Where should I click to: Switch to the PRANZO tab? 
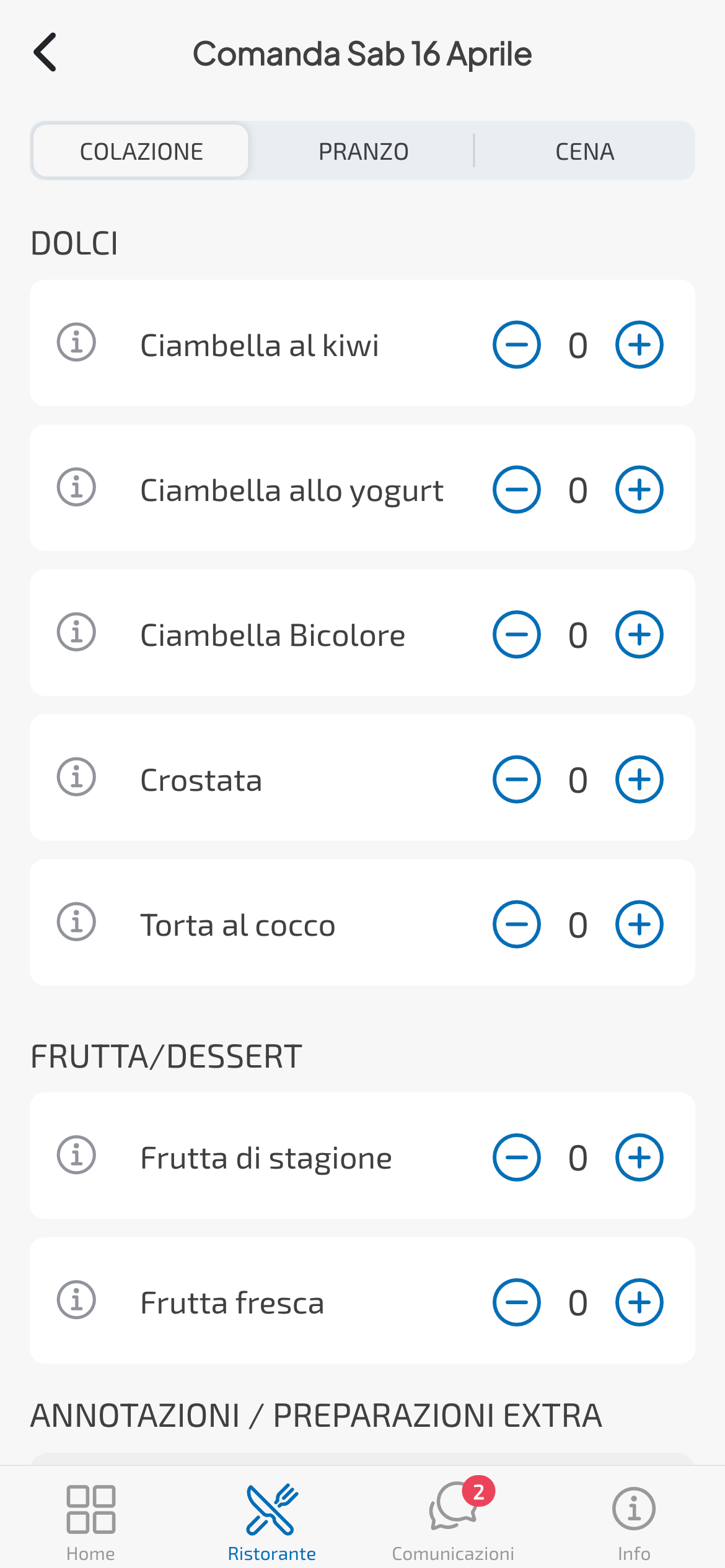pos(363,151)
